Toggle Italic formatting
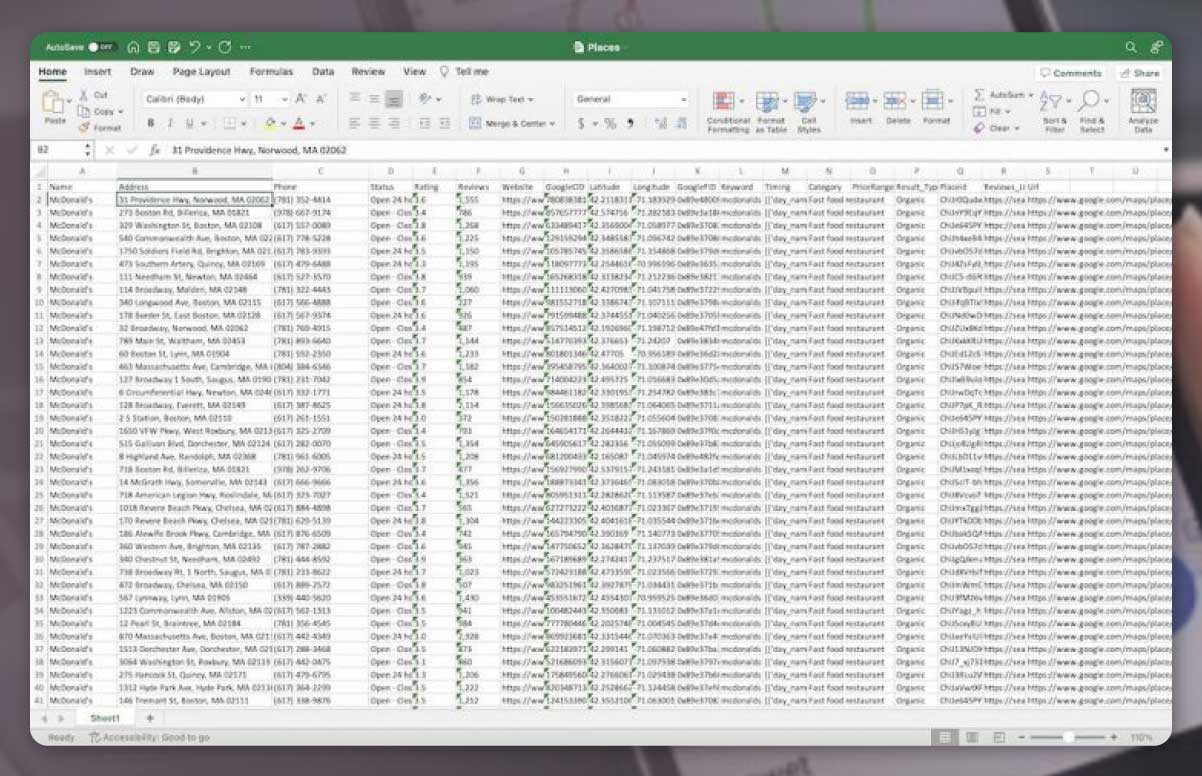Viewport: 1202px width, 776px height. pyautogui.click(x=169, y=123)
